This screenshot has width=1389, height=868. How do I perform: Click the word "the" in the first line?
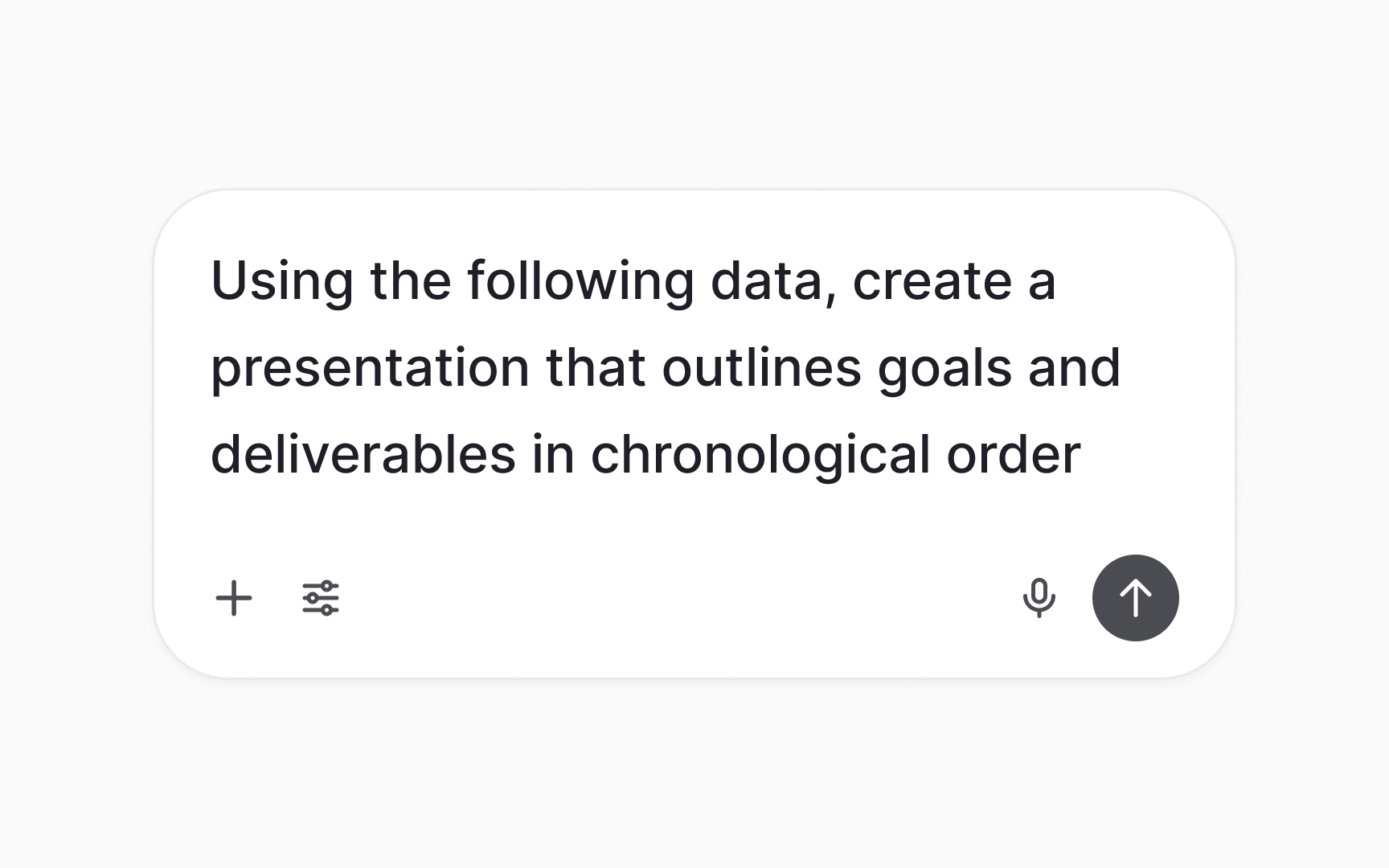(410, 281)
